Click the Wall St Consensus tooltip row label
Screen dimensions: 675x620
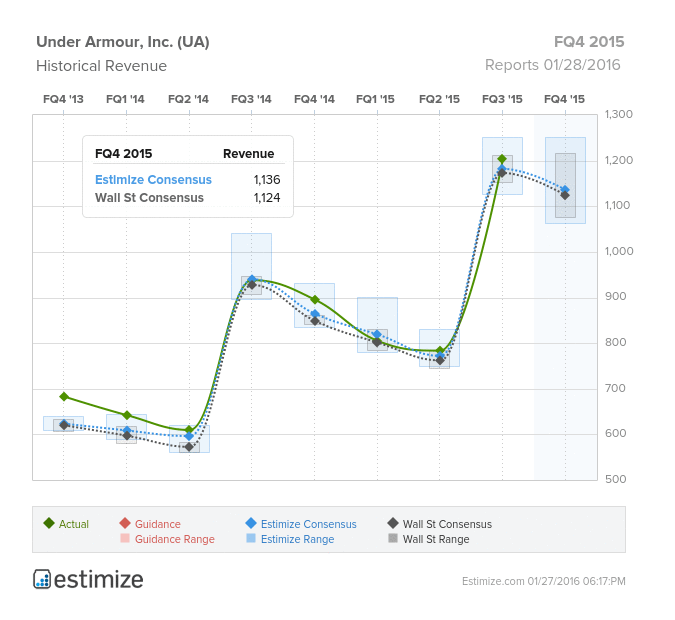149,198
